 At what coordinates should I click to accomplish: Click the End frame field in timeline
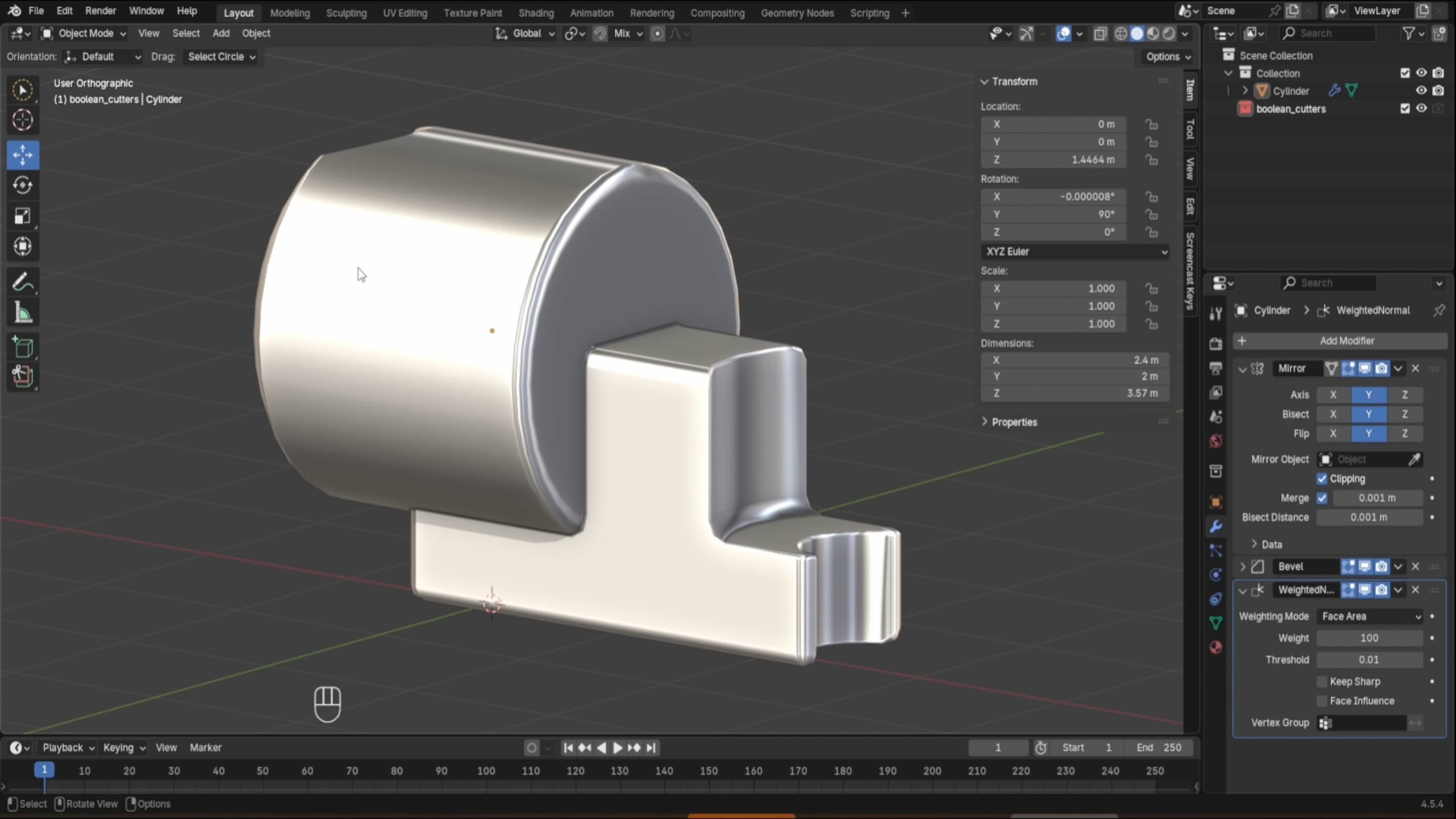coord(1159,747)
